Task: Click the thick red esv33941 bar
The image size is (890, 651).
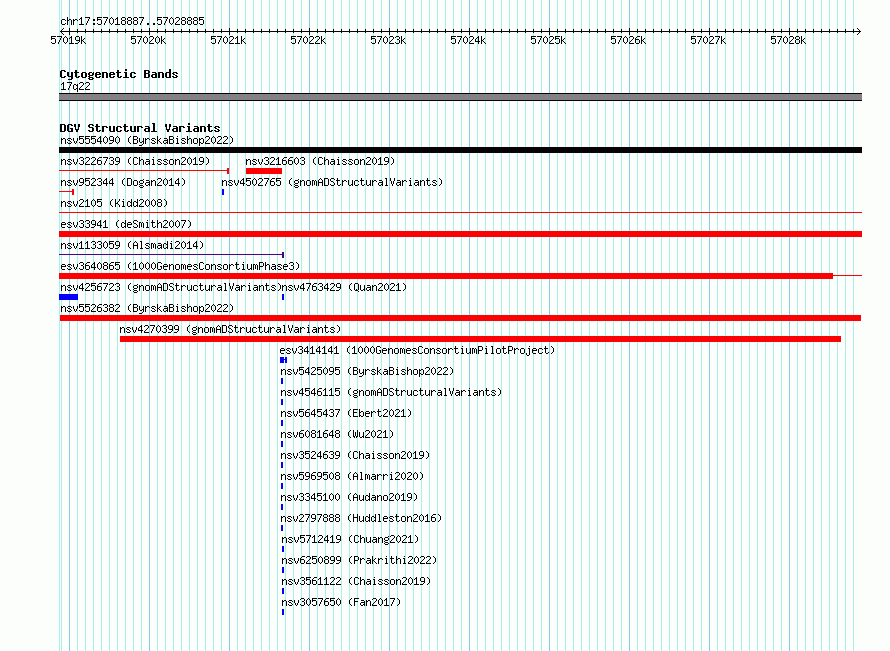Action: pyautogui.click(x=460, y=234)
